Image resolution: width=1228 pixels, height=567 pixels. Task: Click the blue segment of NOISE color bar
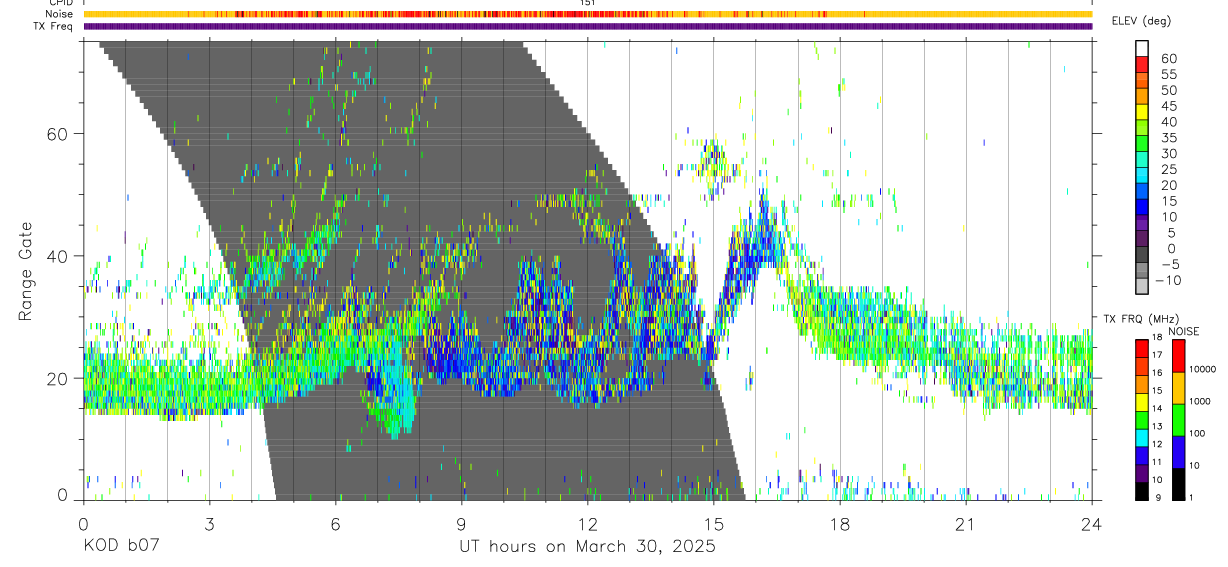click(x=1178, y=451)
